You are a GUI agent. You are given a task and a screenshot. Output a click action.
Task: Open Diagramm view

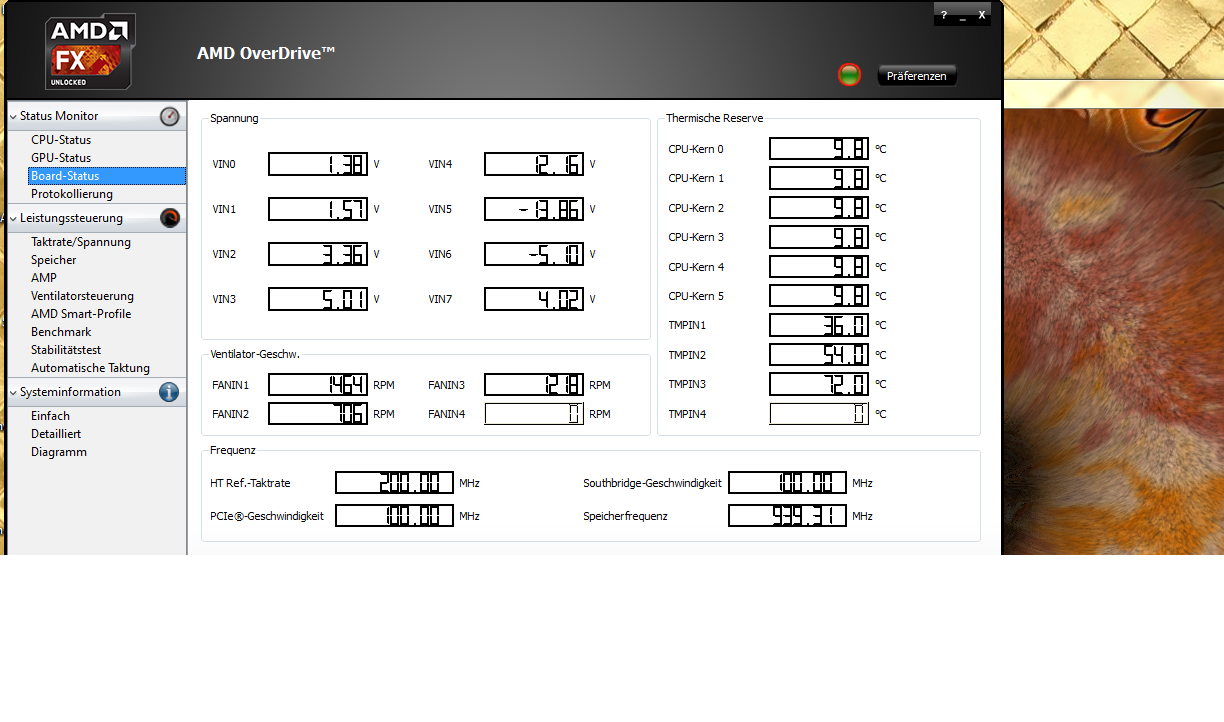59,452
